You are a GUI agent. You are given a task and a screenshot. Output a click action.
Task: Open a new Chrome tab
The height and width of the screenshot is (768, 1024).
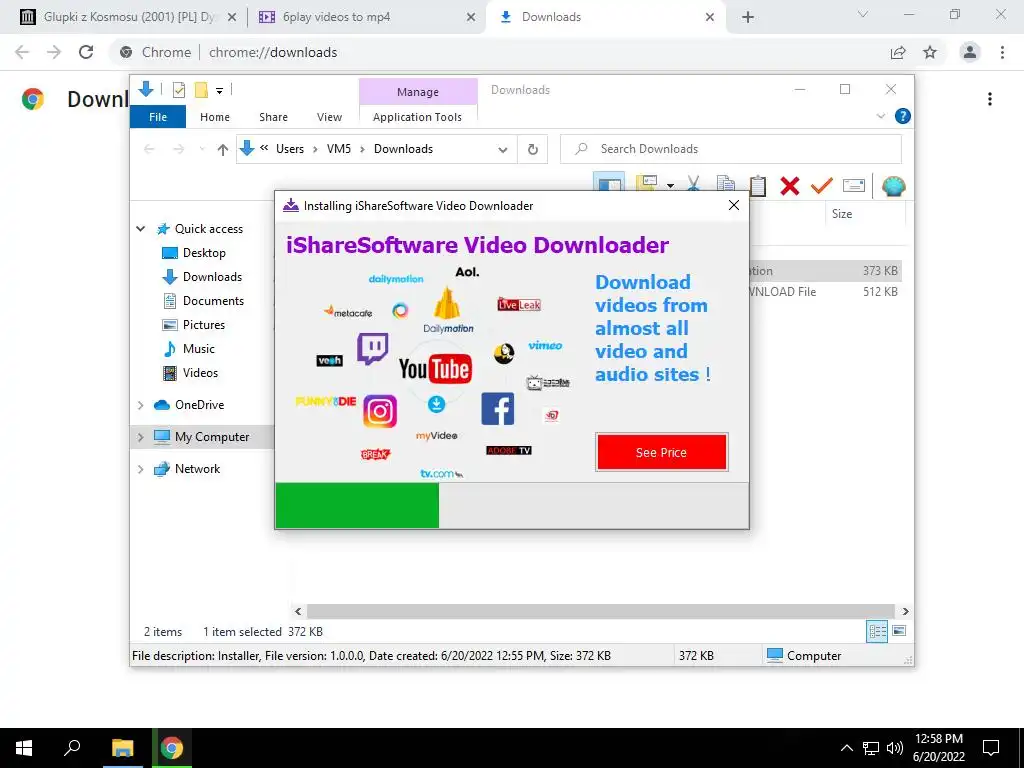point(748,17)
